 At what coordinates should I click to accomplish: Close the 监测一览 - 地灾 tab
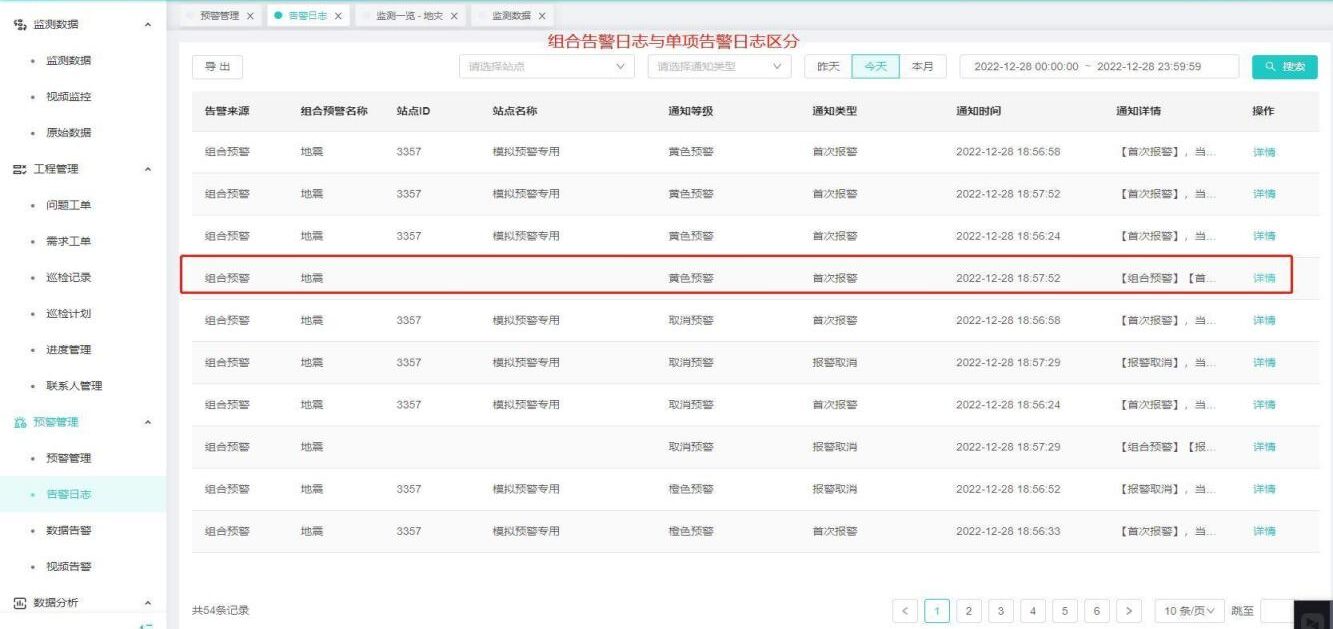454,16
